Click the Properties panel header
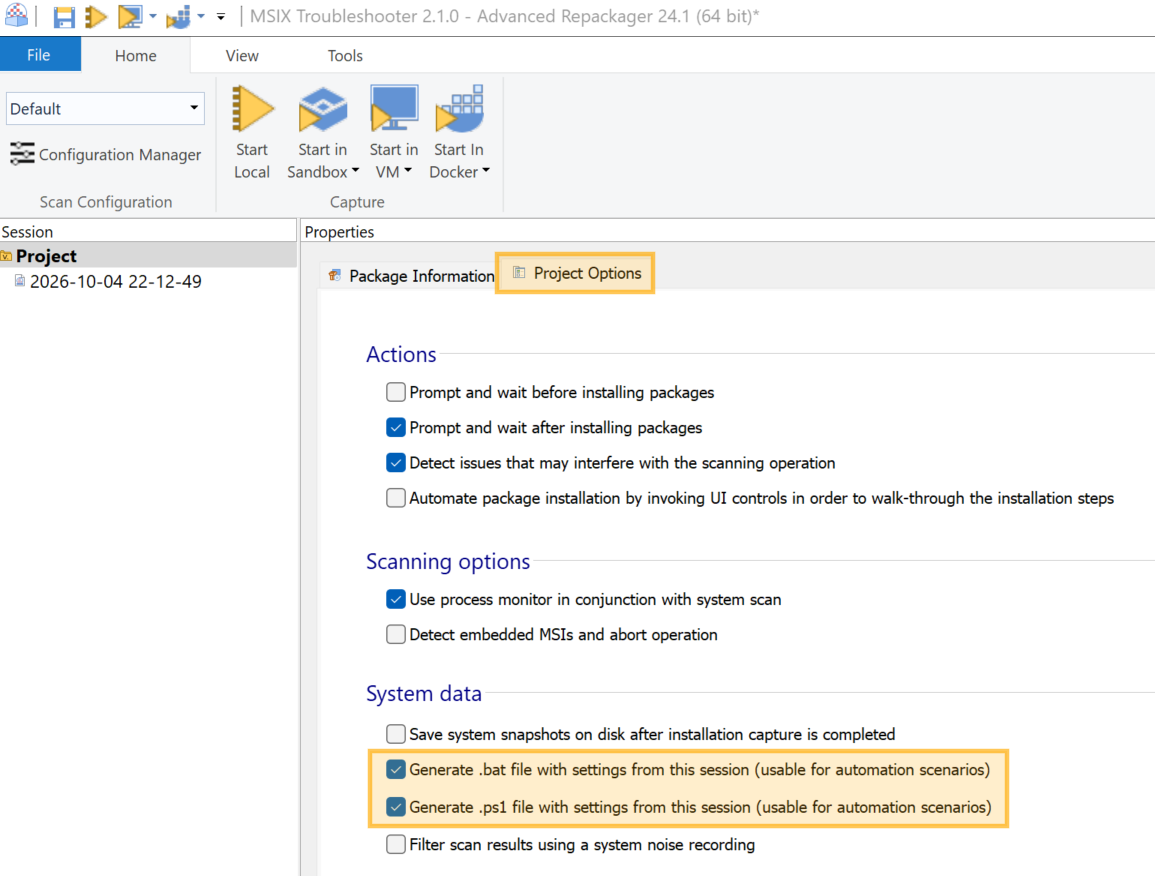Screen dimensions: 1155x876 click(340, 231)
